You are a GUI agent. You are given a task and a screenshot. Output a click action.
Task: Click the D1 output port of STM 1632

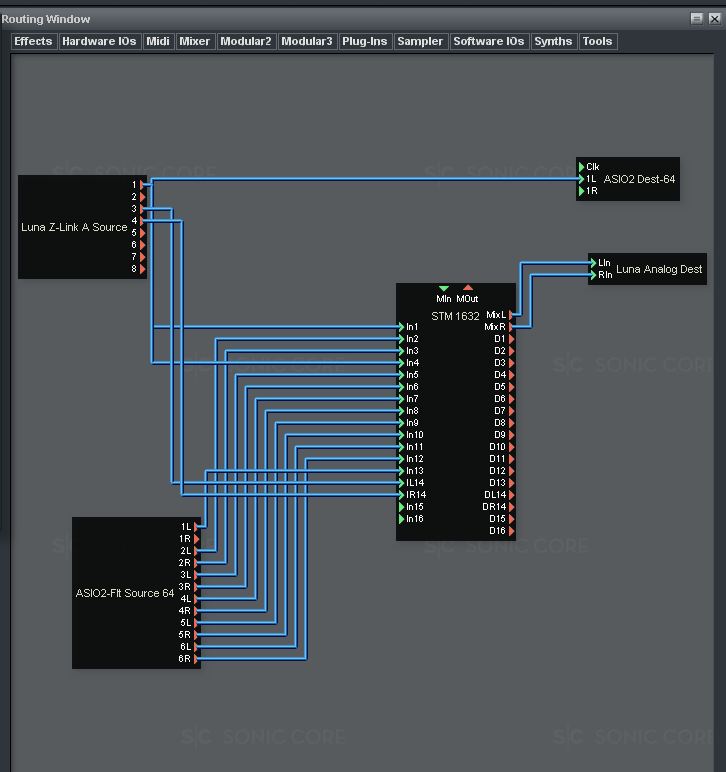pos(511,339)
